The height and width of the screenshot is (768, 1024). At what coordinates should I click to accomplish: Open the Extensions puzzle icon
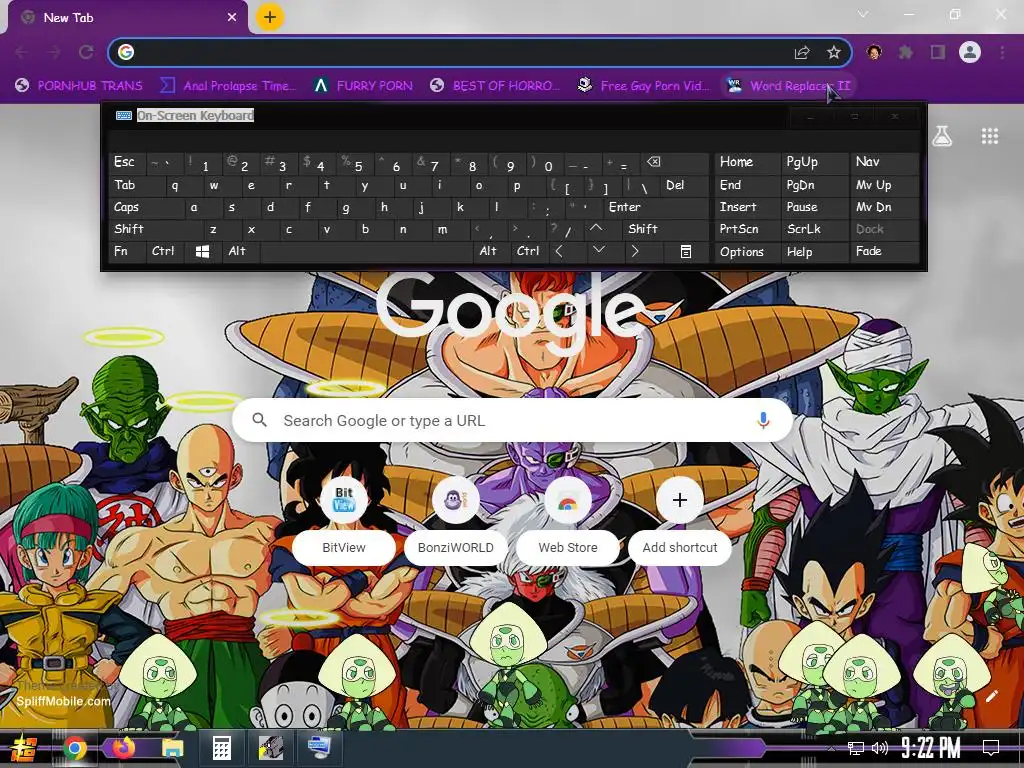[906, 52]
